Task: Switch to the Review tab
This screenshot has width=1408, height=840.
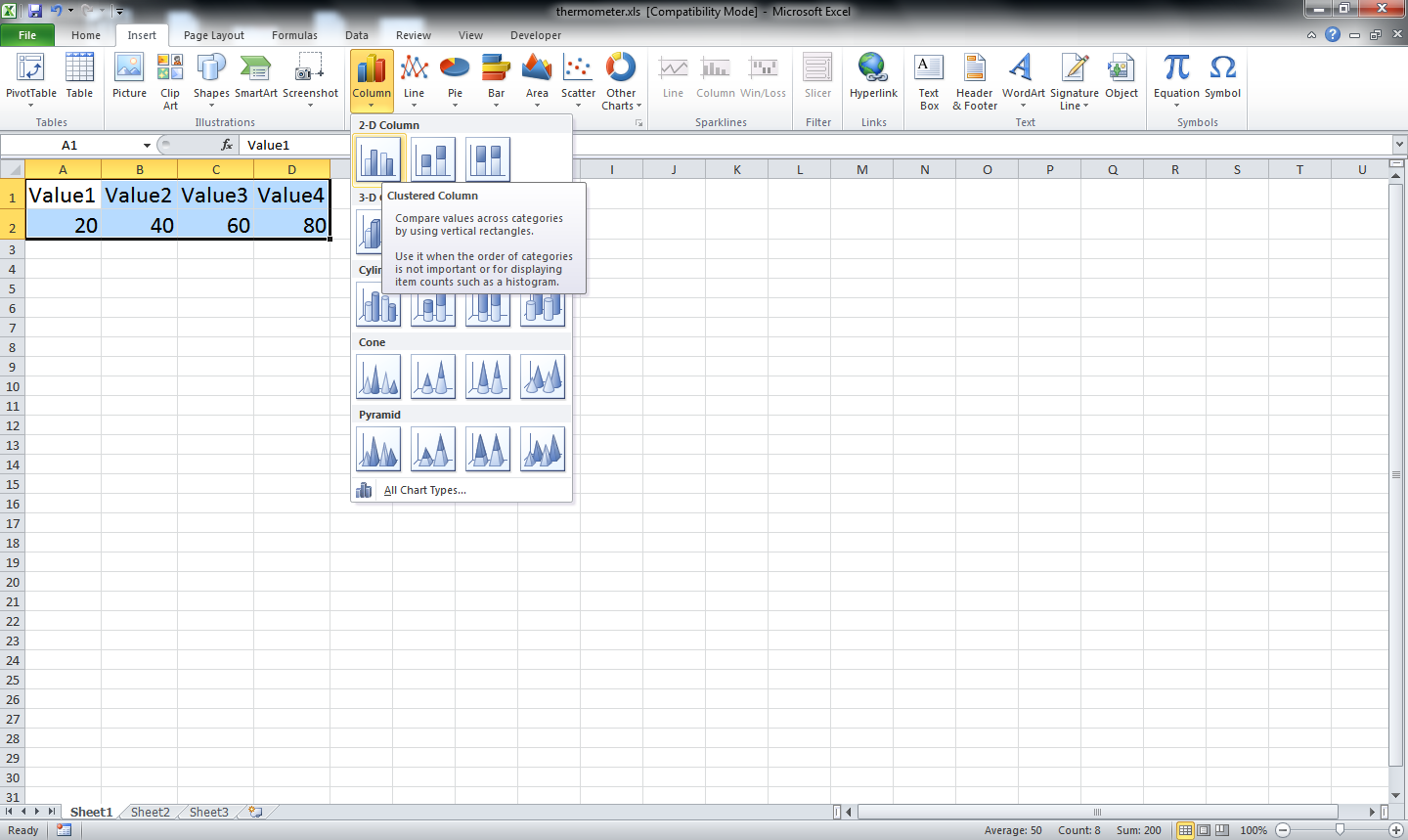Action: coord(414,35)
